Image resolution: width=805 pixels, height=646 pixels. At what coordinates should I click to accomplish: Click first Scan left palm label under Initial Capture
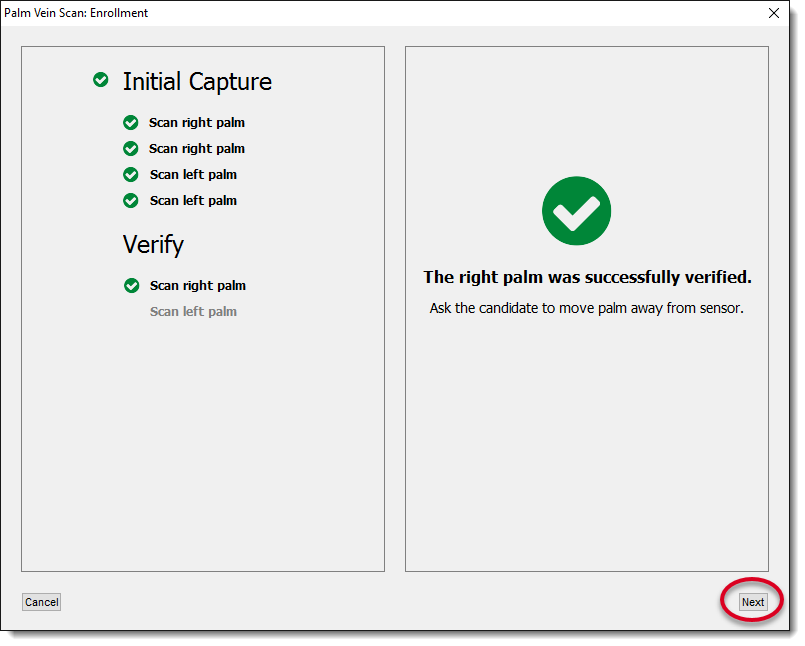click(x=193, y=175)
